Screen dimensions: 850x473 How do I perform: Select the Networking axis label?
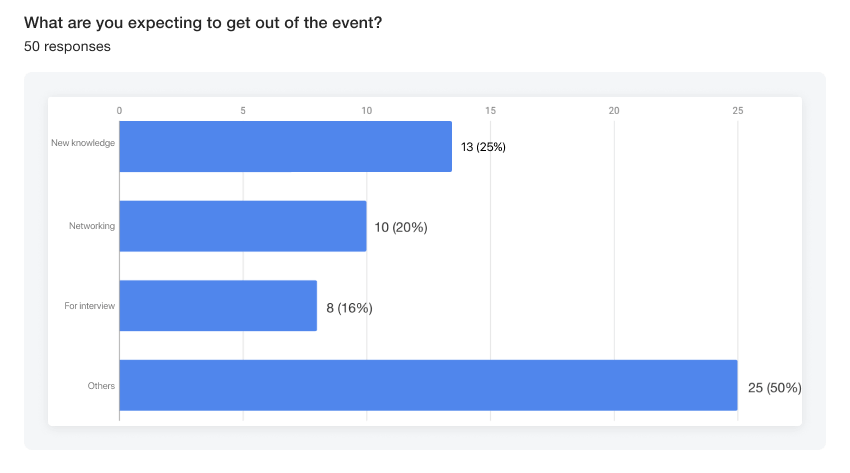[x=91, y=226]
